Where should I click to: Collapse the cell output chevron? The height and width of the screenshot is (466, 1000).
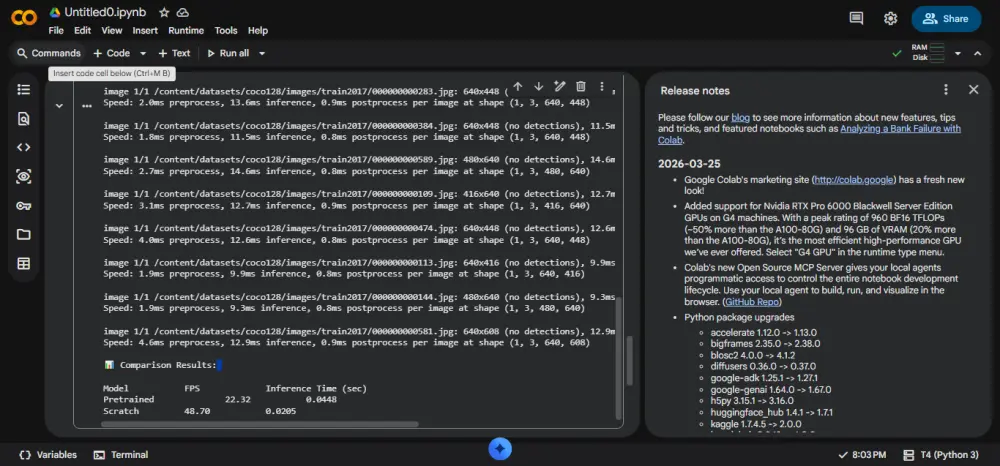[x=59, y=106]
